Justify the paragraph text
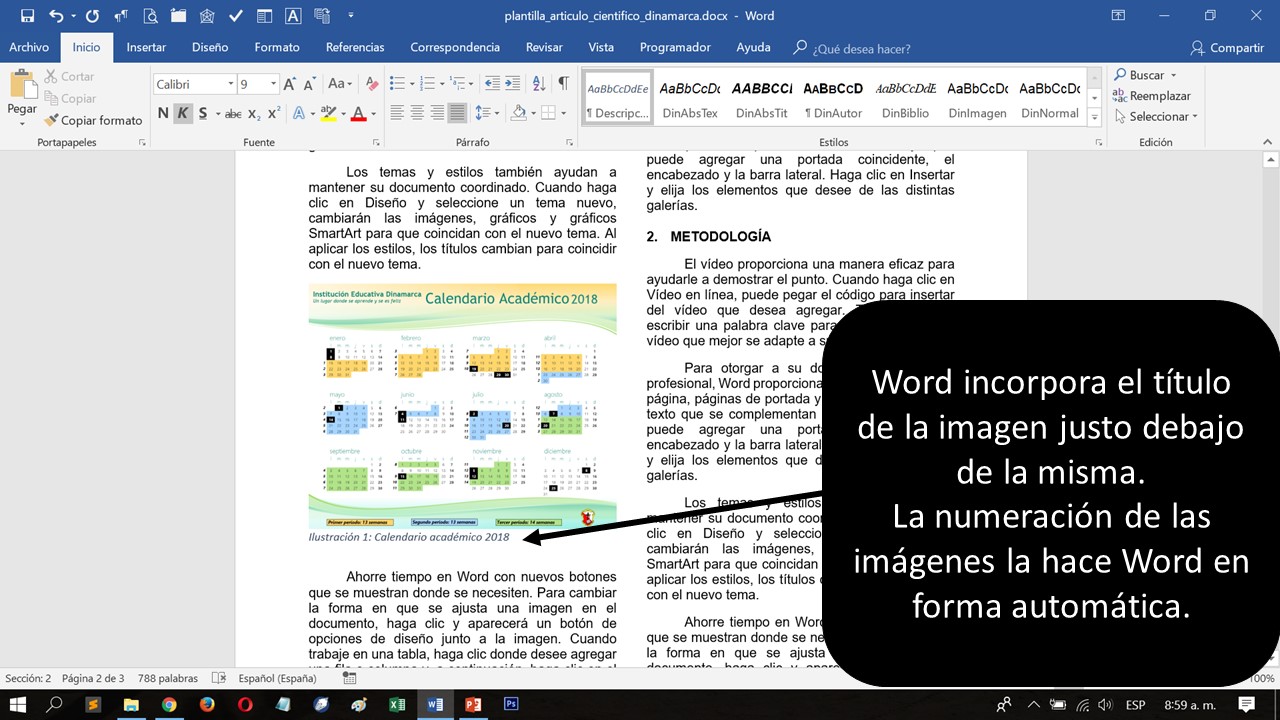 pyautogui.click(x=457, y=113)
